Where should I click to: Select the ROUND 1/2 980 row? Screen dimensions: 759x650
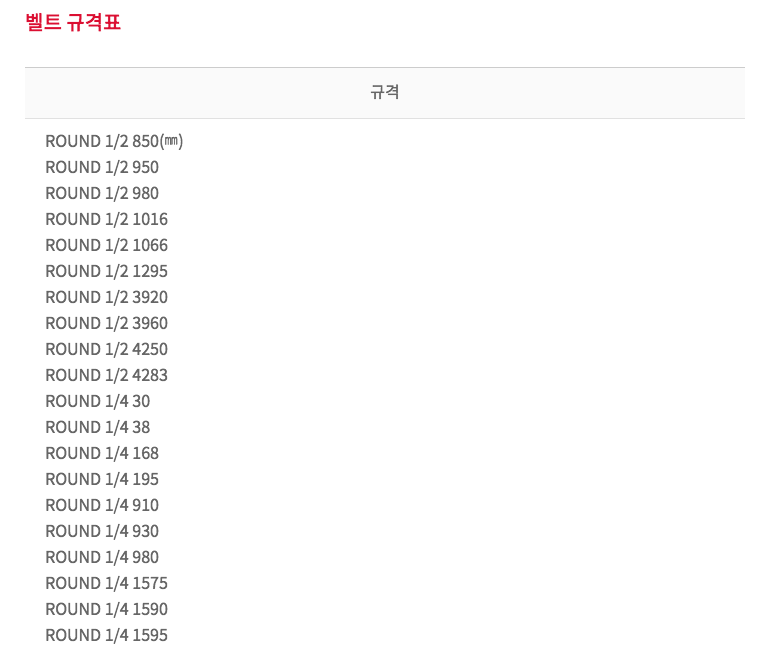click(102, 194)
